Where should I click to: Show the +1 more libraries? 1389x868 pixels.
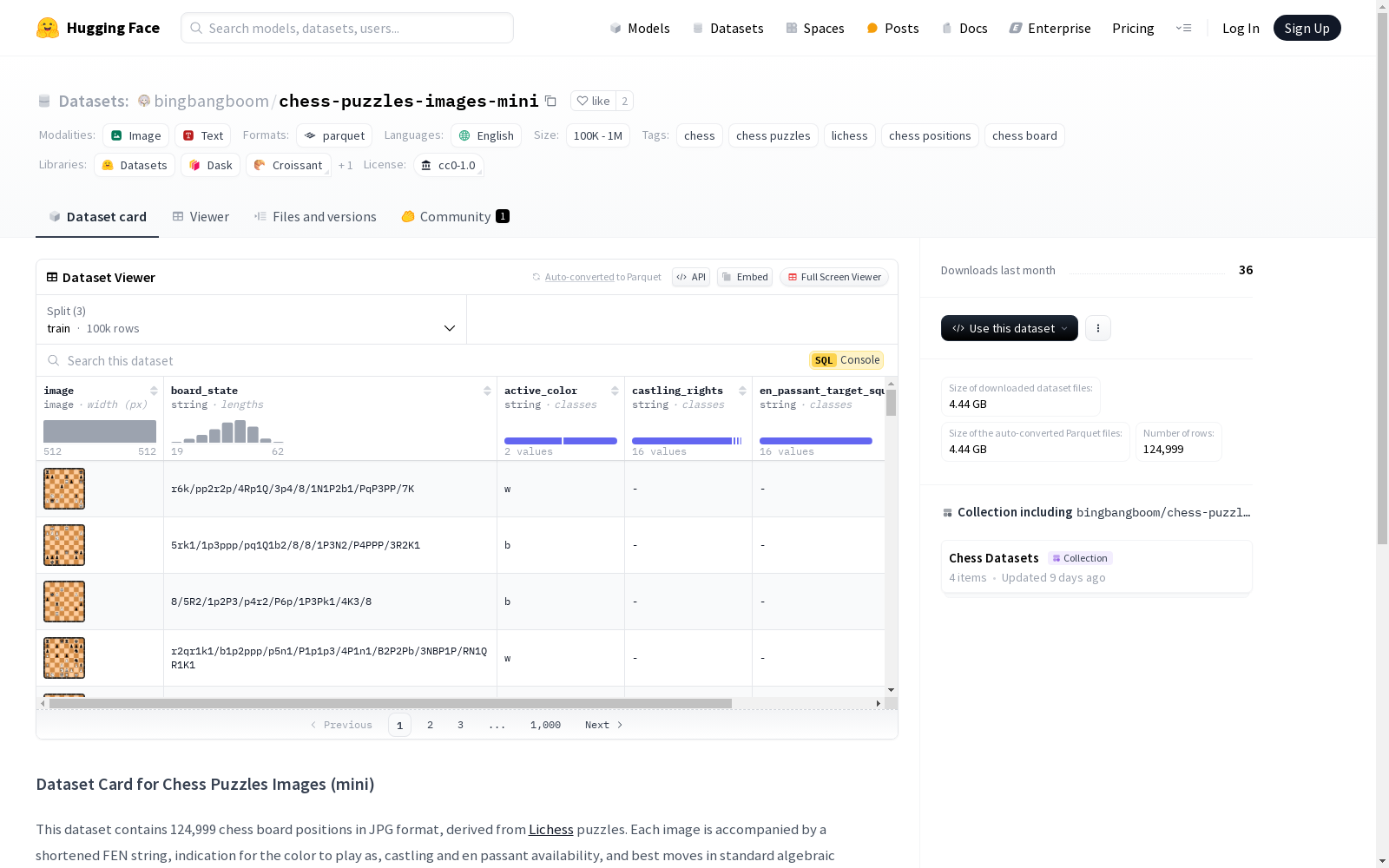(x=346, y=165)
